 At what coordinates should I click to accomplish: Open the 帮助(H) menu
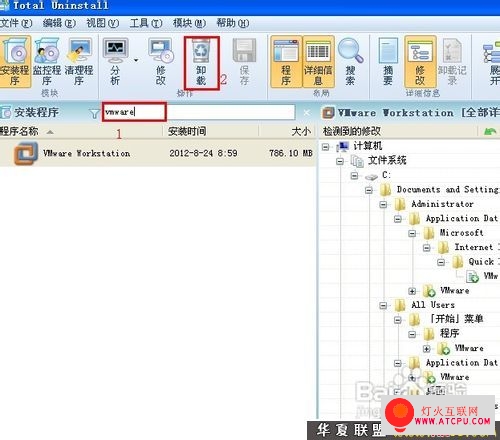click(x=233, y=23)
